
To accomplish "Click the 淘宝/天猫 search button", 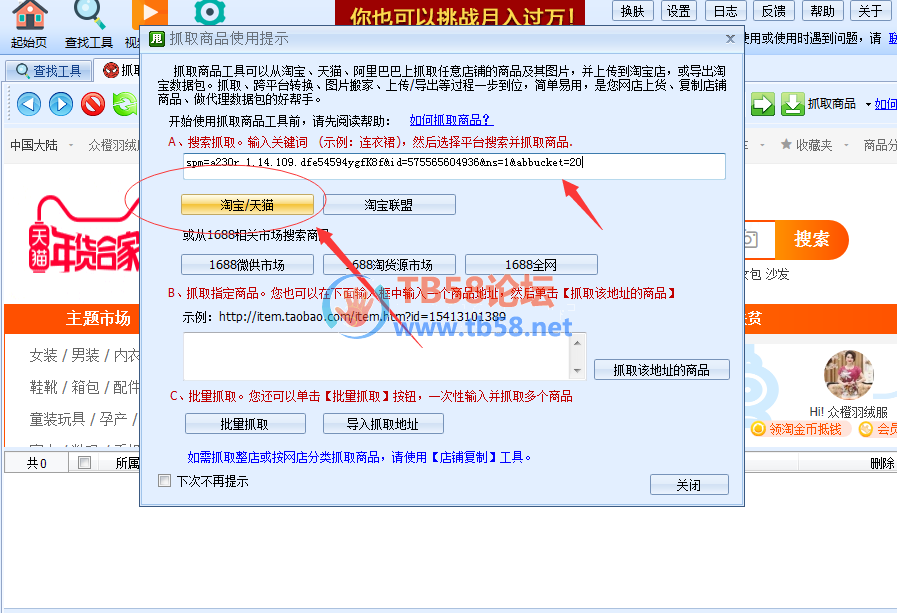I will point(247,205).
